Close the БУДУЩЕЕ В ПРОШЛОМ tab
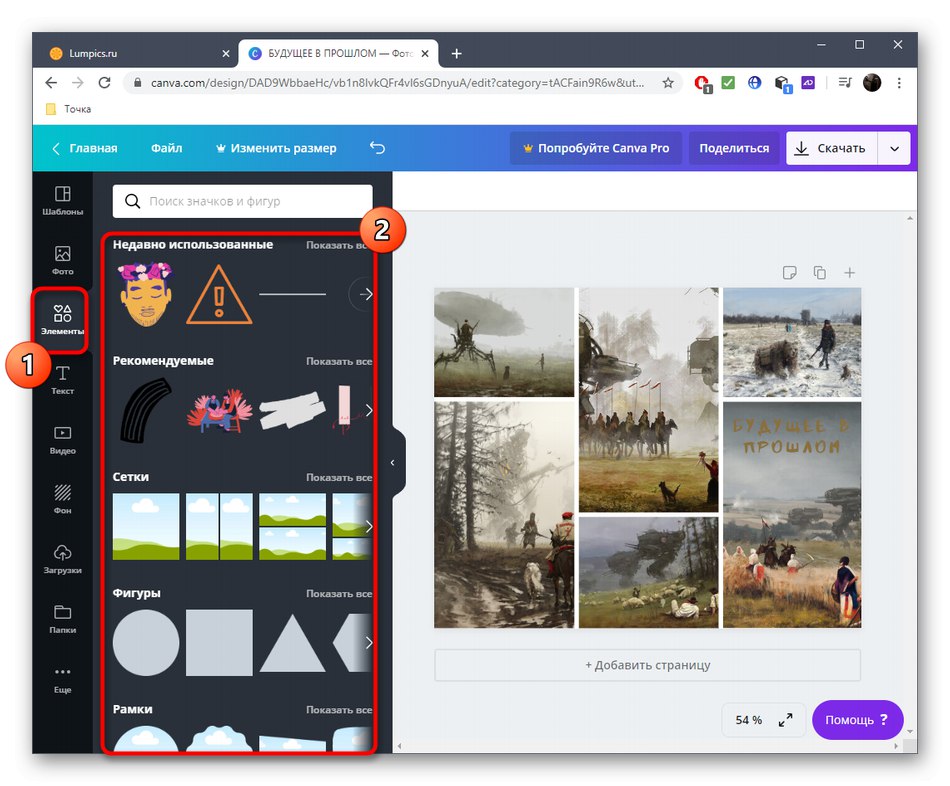The width and height of the screenshot is (950, 786). (x=425, y=53)
